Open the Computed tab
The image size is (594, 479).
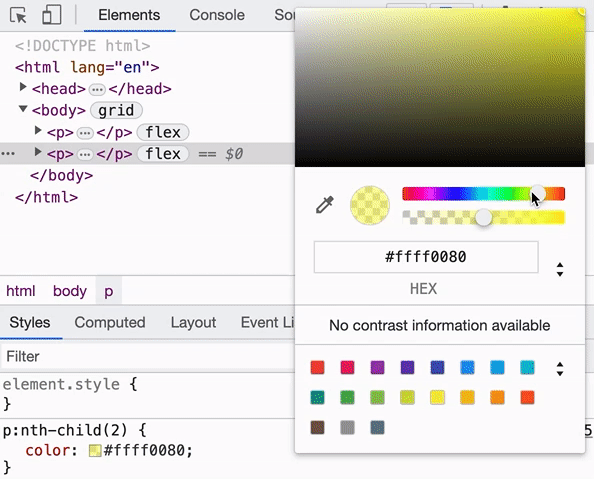pyautogui.click(x=110, y=322)
